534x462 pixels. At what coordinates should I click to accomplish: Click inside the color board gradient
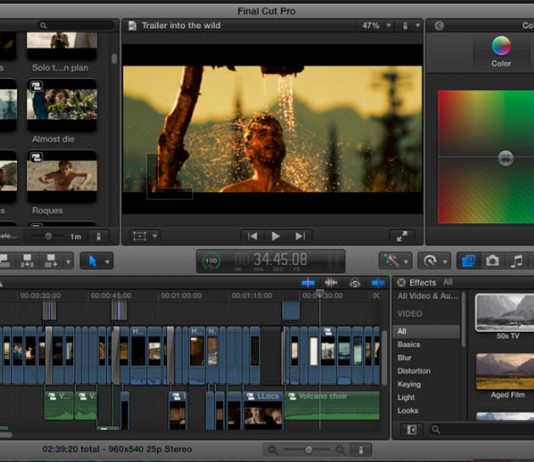486,157
